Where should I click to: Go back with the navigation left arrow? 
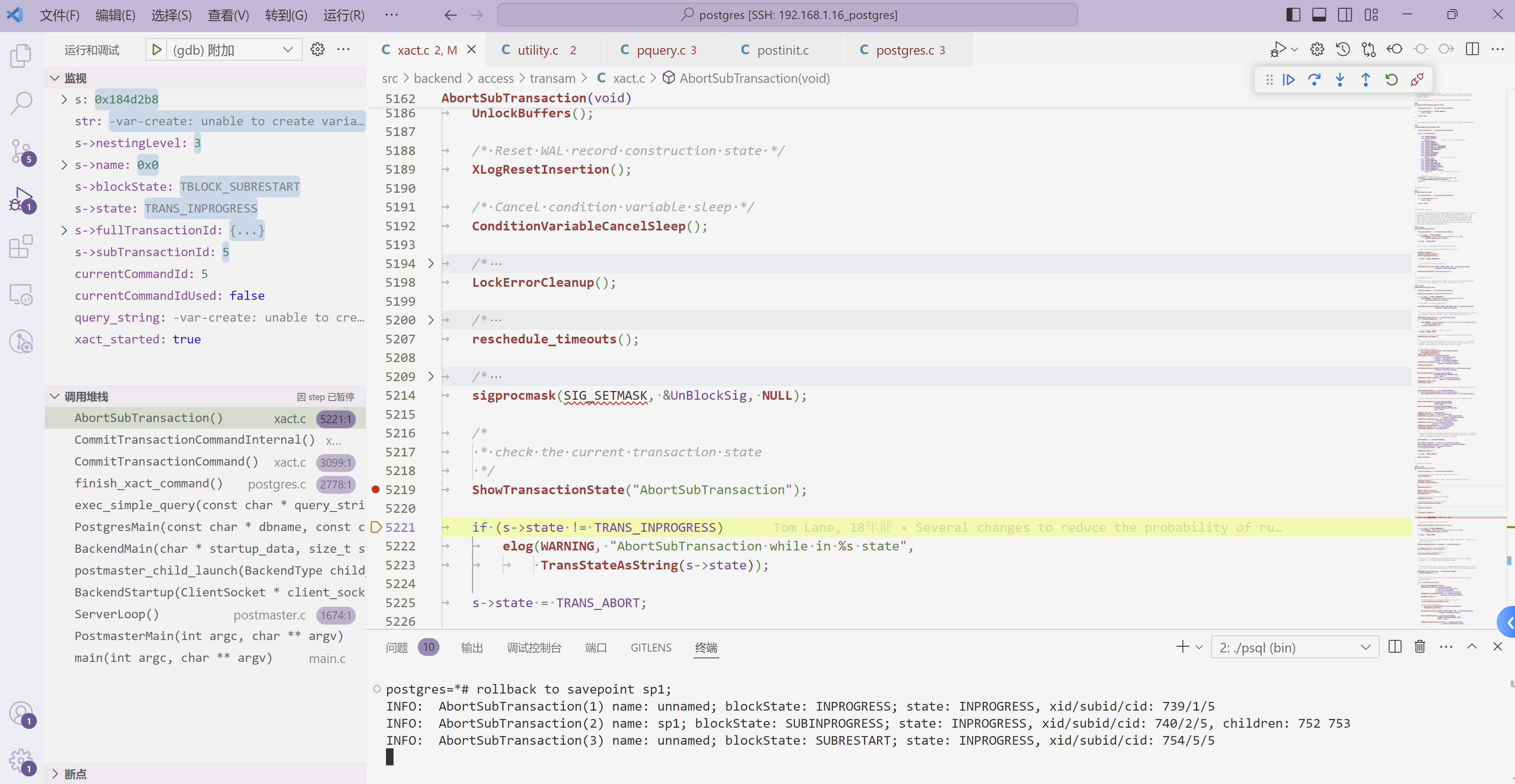point(451,15)
